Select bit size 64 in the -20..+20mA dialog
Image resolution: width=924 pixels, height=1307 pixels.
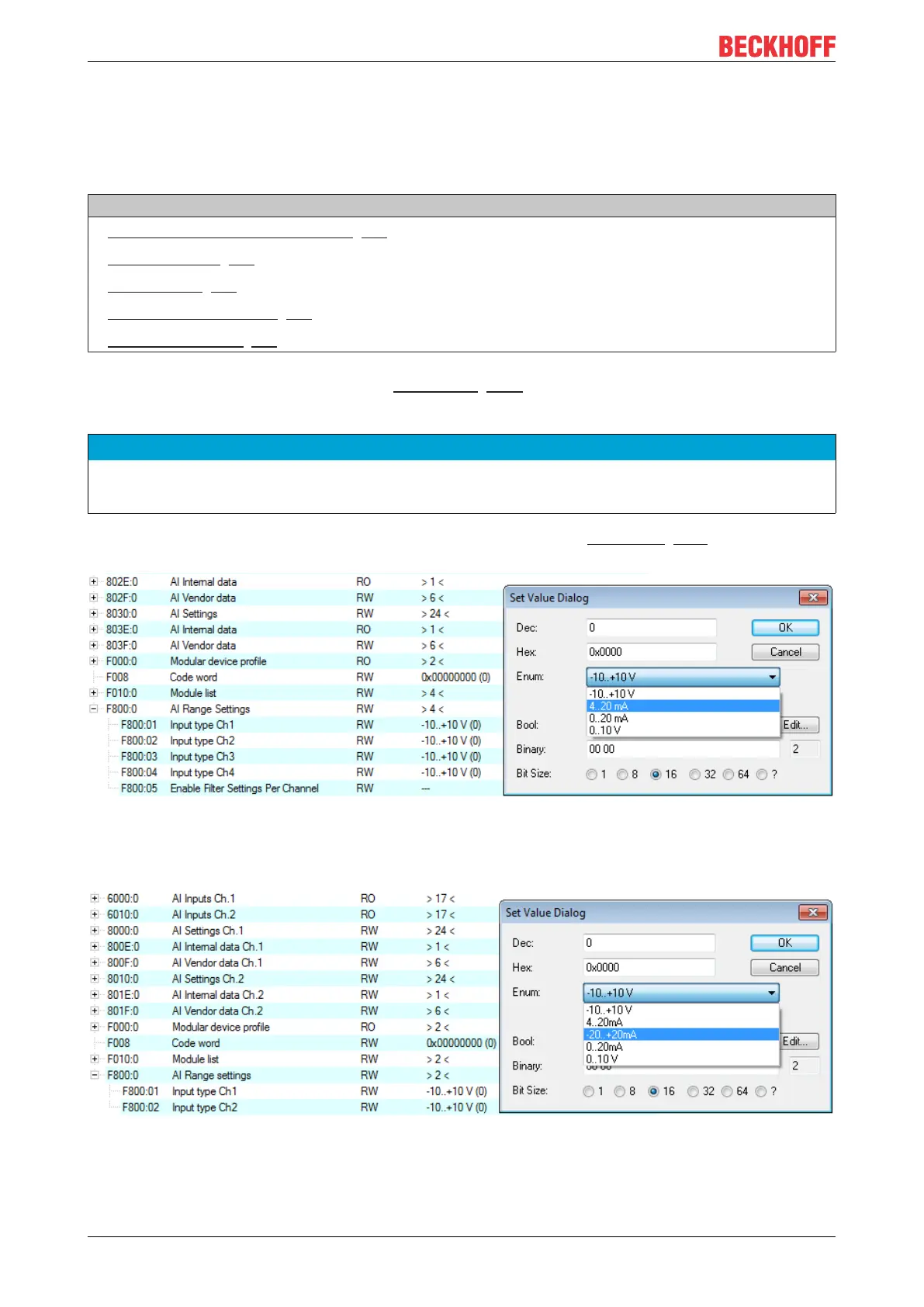726,1091
